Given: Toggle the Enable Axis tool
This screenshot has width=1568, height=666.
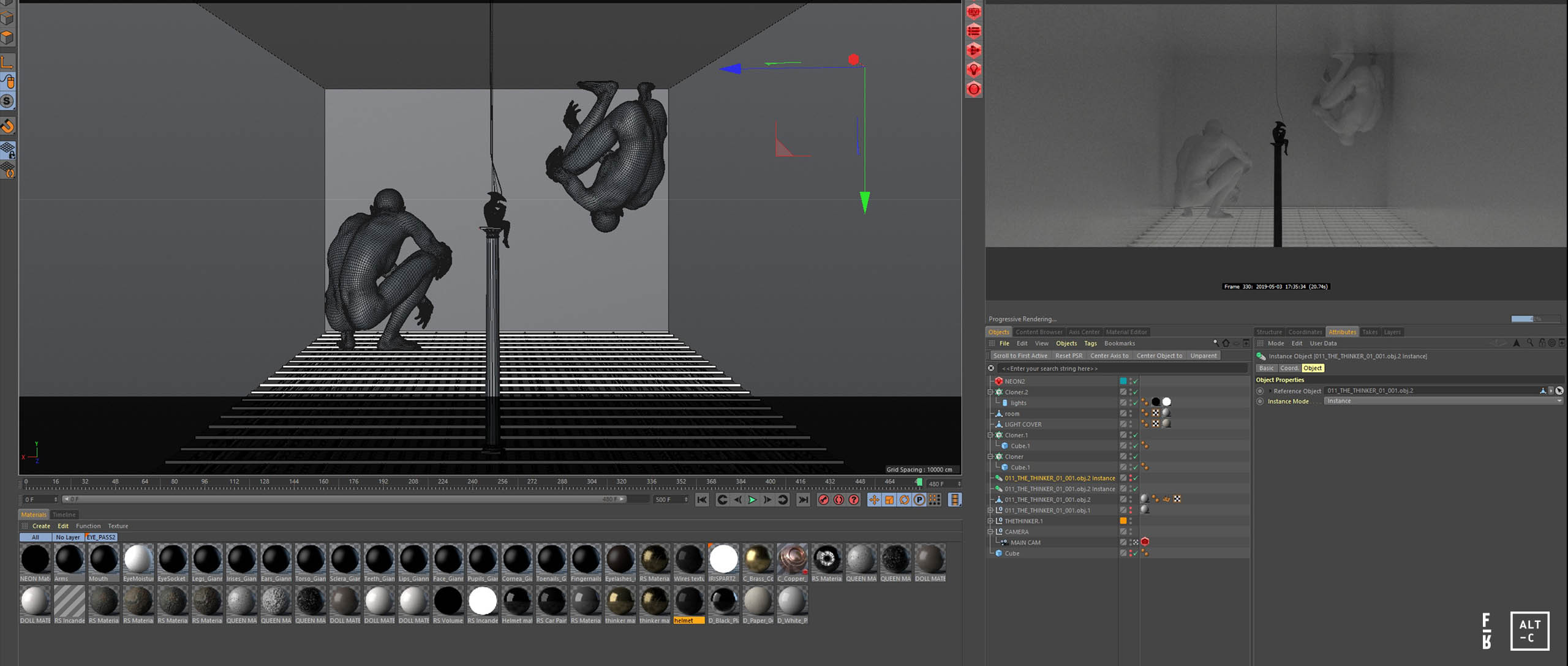Looking at the screenshot, I should point(7,62).
